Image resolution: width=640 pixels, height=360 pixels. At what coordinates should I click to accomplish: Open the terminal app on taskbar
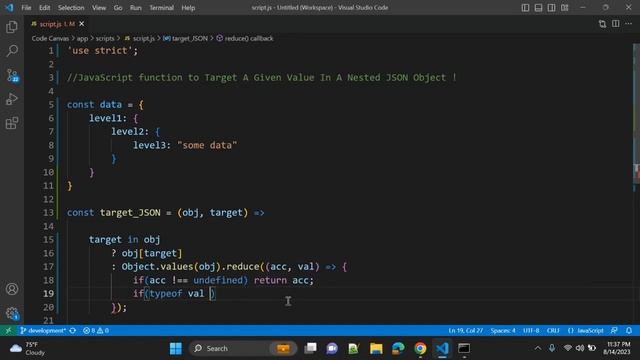tap(464, 349)
